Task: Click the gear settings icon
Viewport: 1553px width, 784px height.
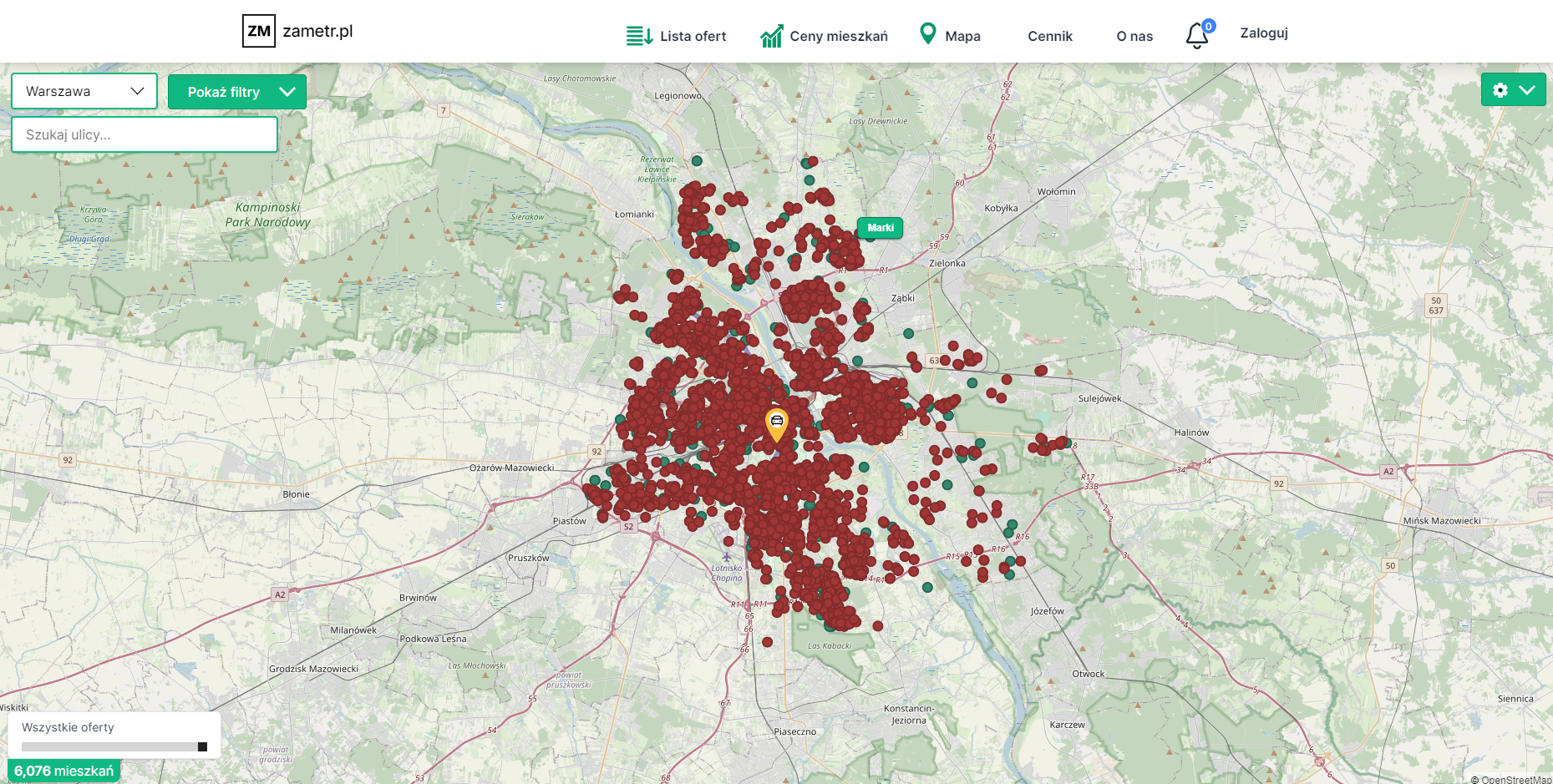Action: click(1500, 90)
